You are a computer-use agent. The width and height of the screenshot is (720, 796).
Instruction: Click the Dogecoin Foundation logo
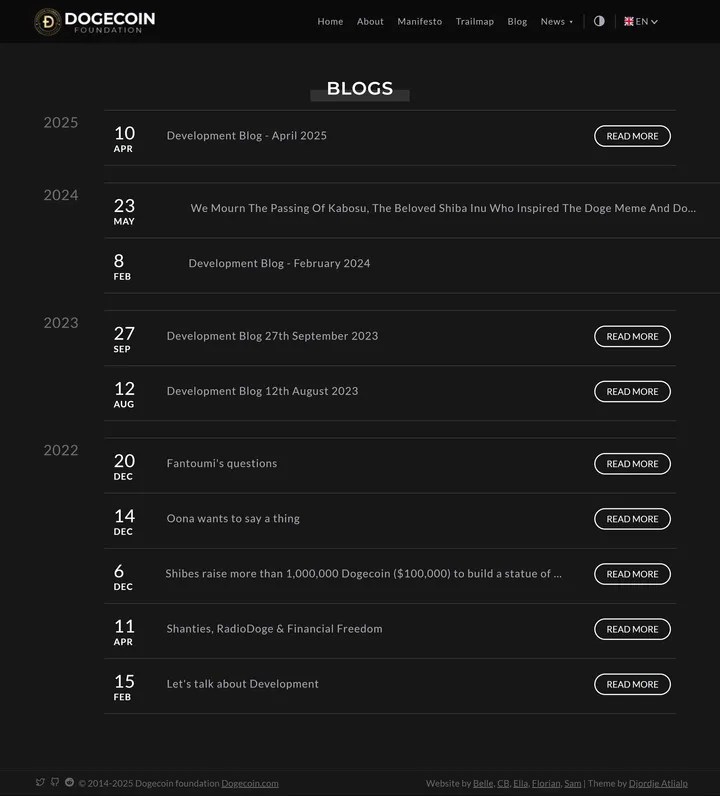tap(94, 21)
